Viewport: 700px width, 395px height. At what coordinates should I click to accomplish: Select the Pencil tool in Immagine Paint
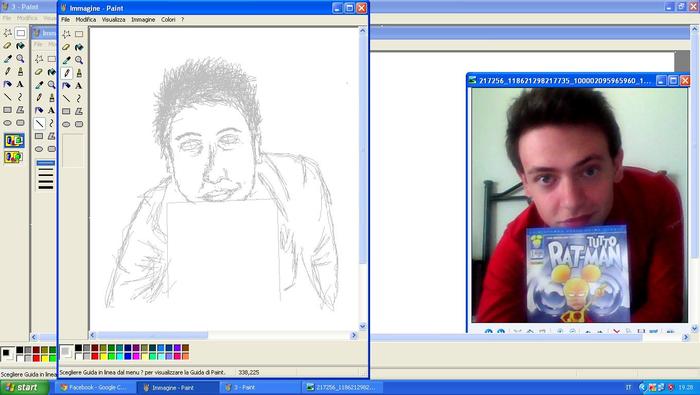(67, 73)
